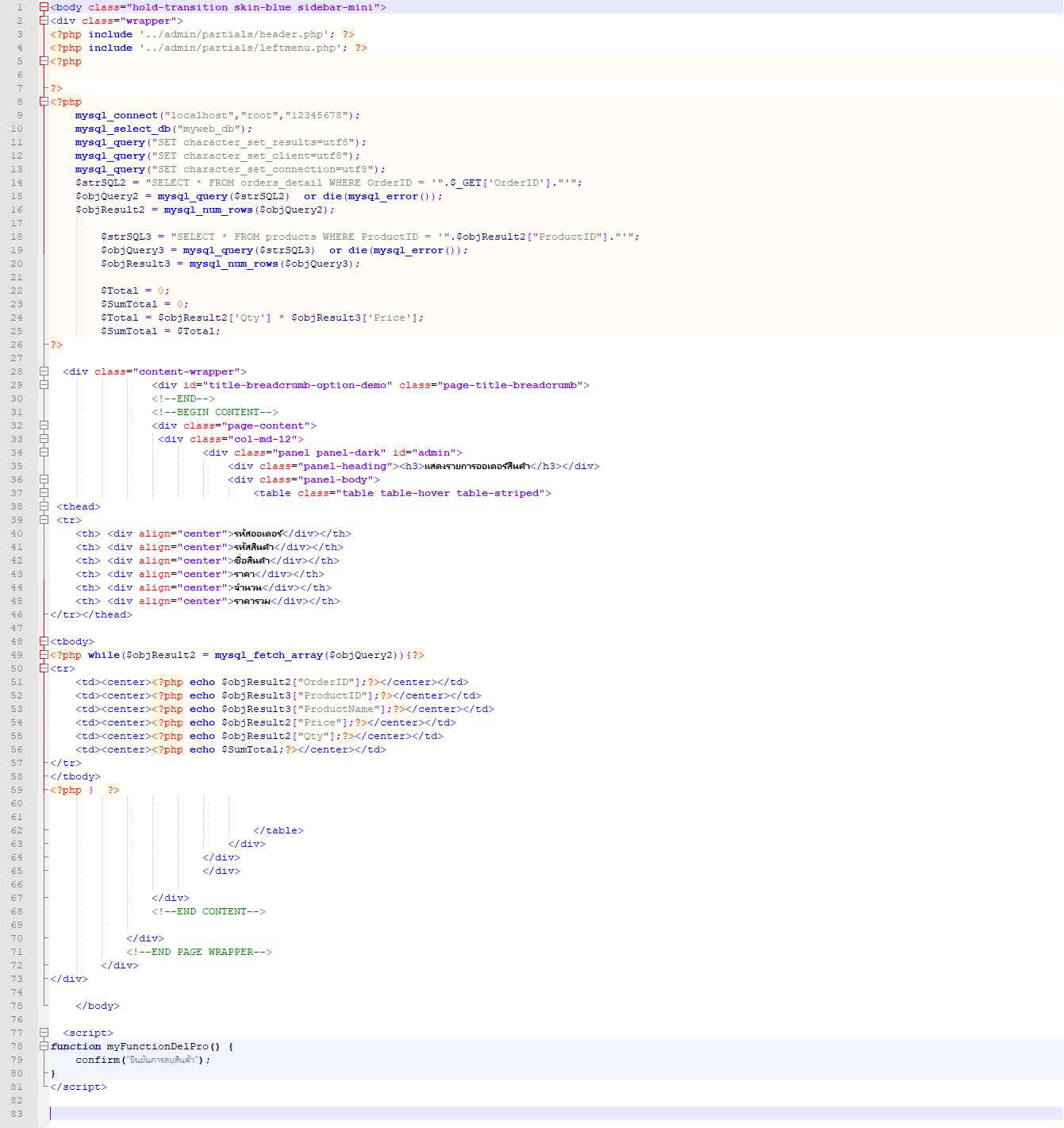This screenshot has width=1064, height=1128.
Task: Collapse the title-breadcrumb div fold on line 29
Action: 44,385
